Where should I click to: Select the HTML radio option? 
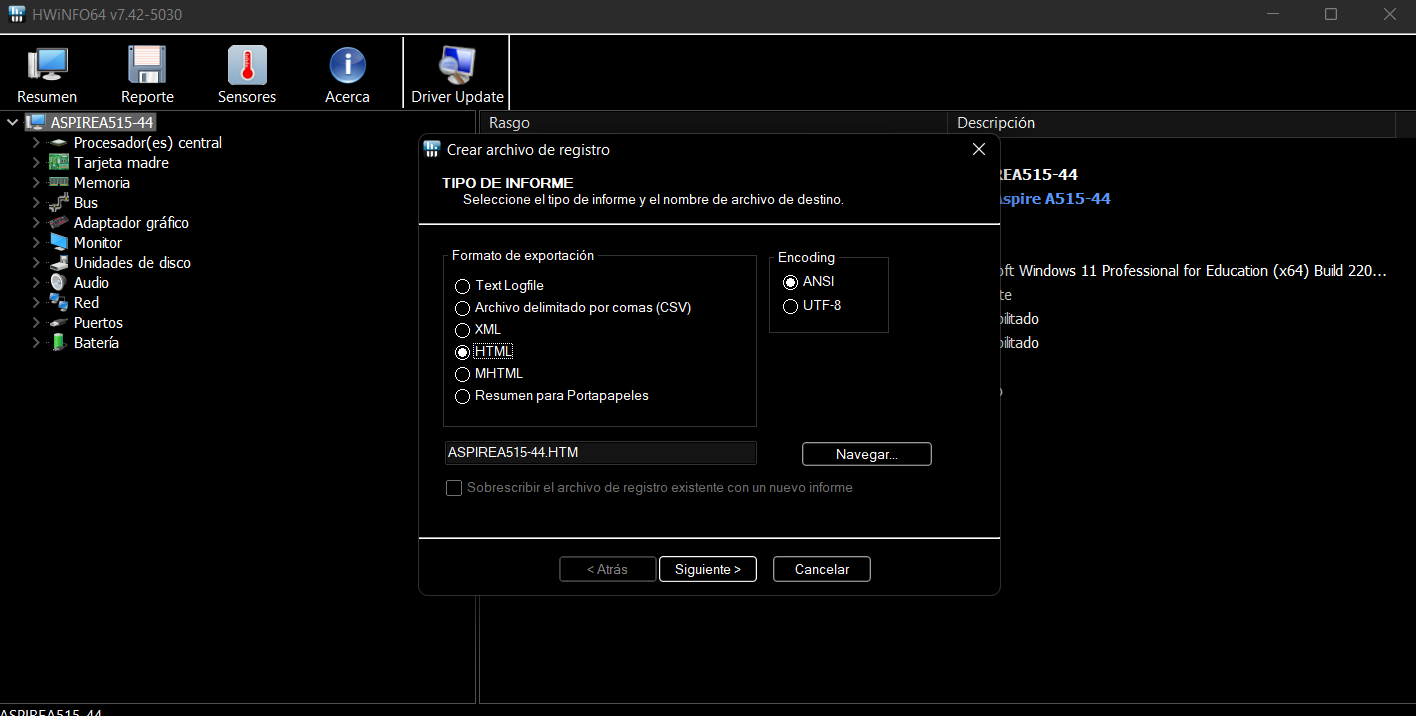(x=462, y=353)
